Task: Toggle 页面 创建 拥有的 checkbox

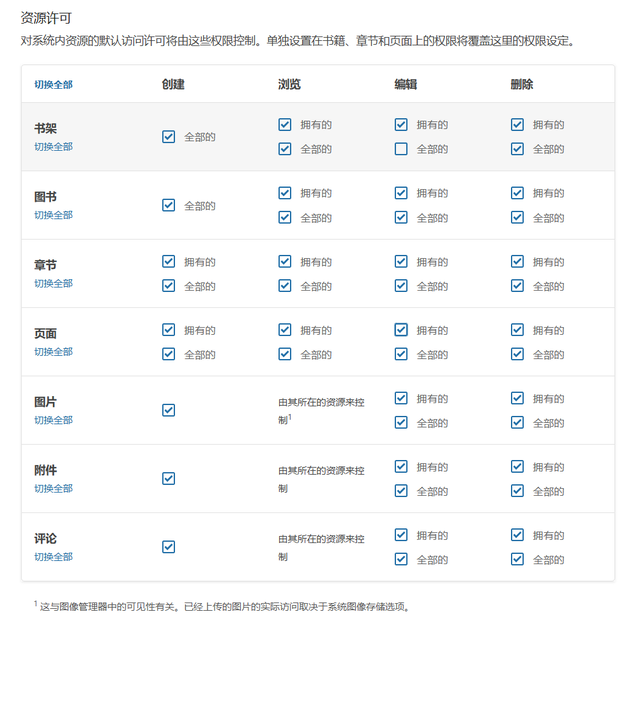Action: pos(168,330)
